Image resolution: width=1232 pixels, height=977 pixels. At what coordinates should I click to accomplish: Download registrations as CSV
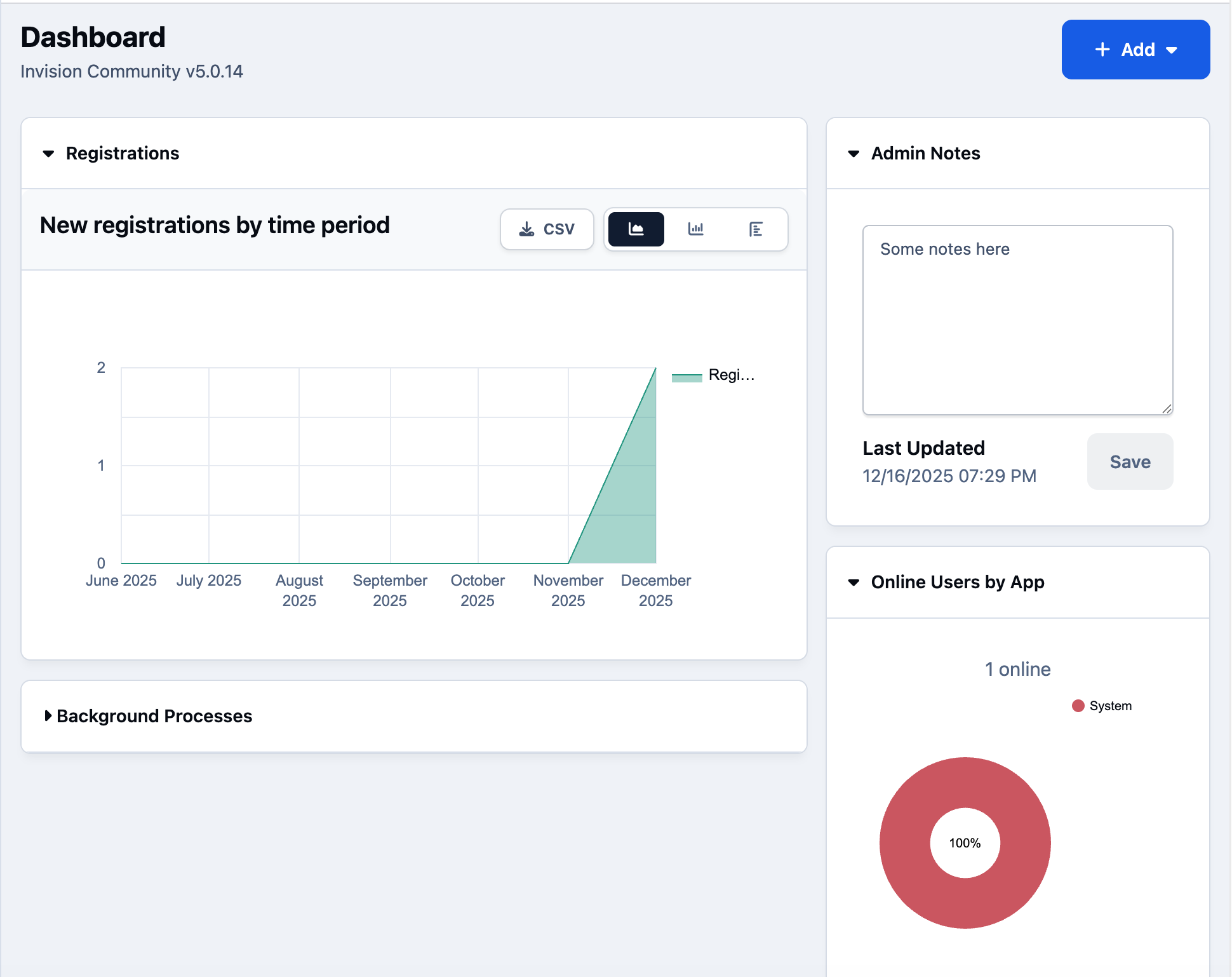(547, 229)
